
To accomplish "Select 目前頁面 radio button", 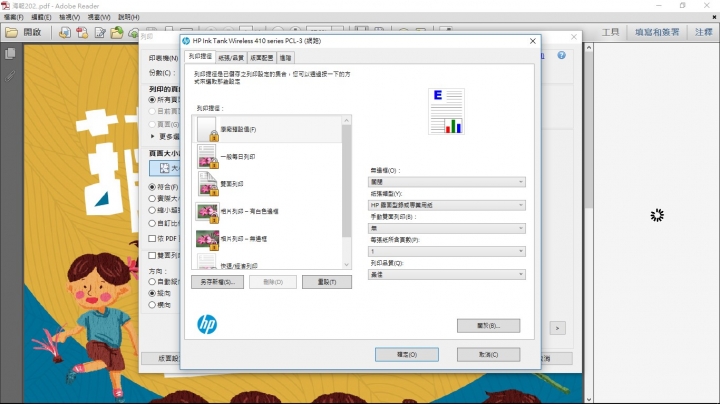I will tap(152, 112).
